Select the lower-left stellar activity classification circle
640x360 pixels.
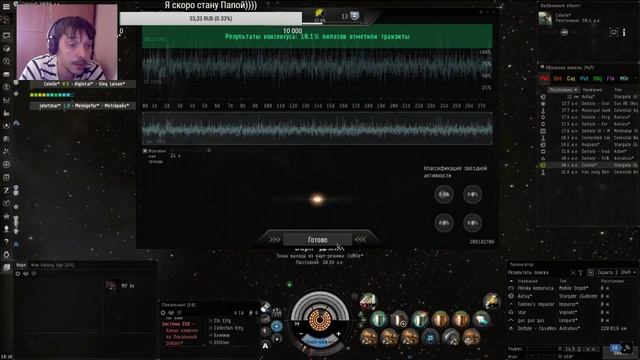pos(444,223)
